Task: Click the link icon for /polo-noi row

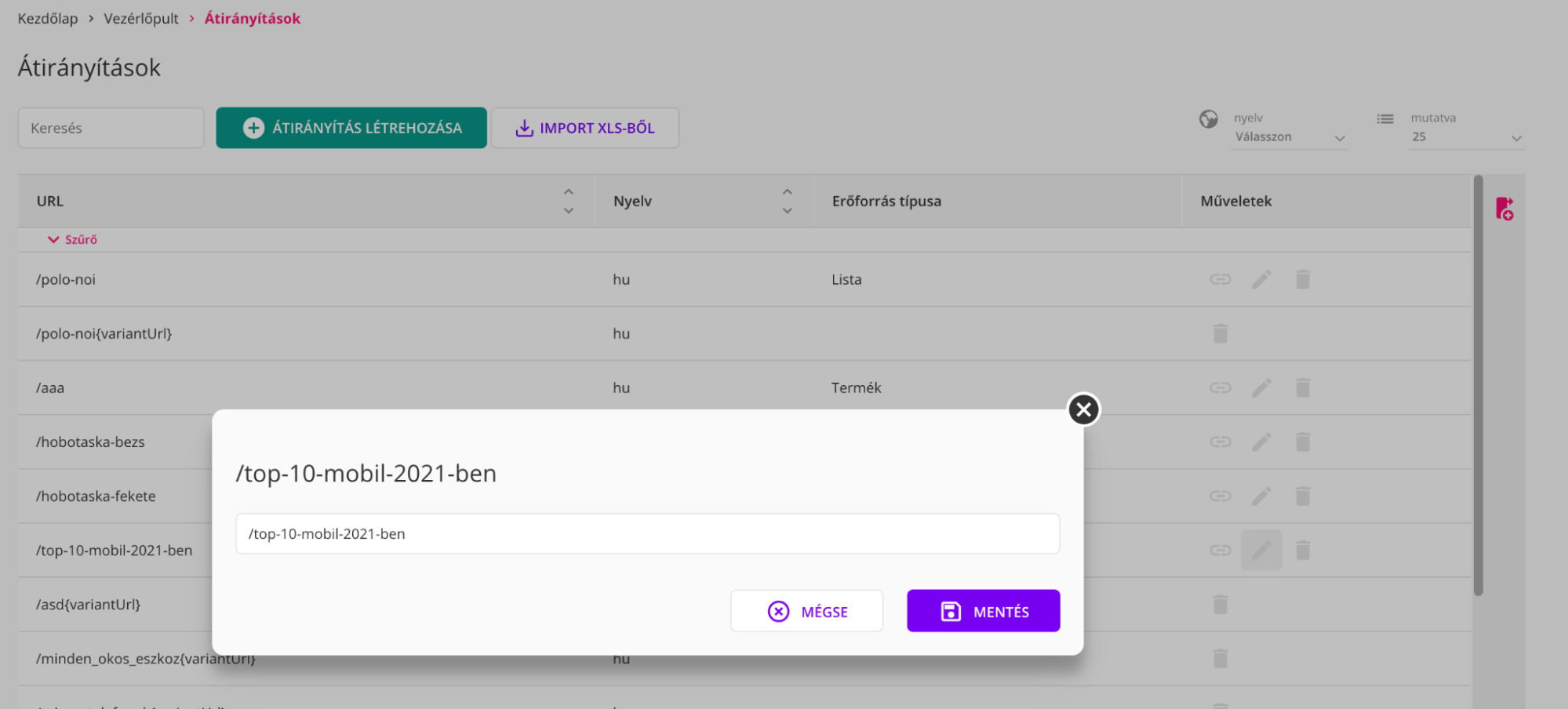Action: (x=1220, y=279)
